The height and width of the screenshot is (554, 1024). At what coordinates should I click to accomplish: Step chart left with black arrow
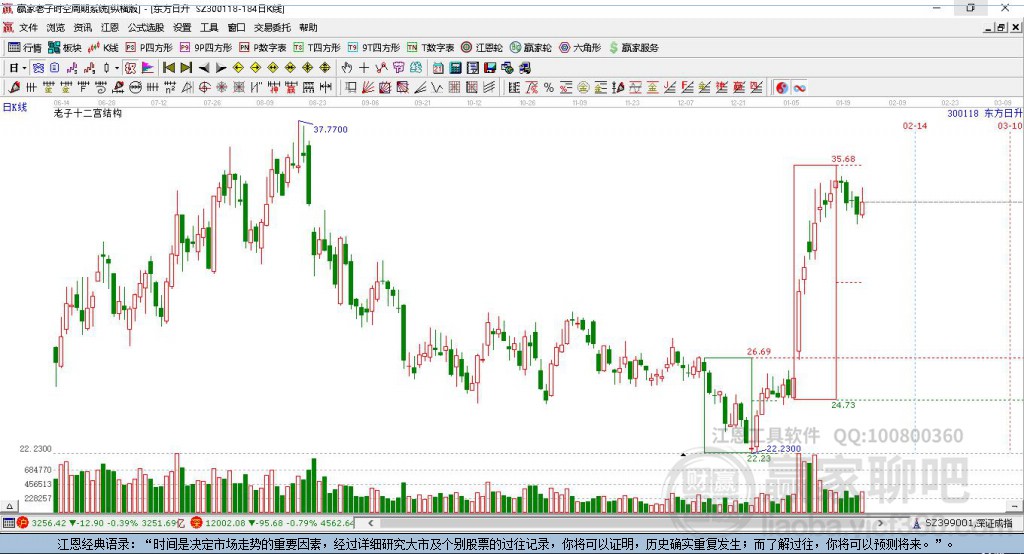(x=204, y=68)
